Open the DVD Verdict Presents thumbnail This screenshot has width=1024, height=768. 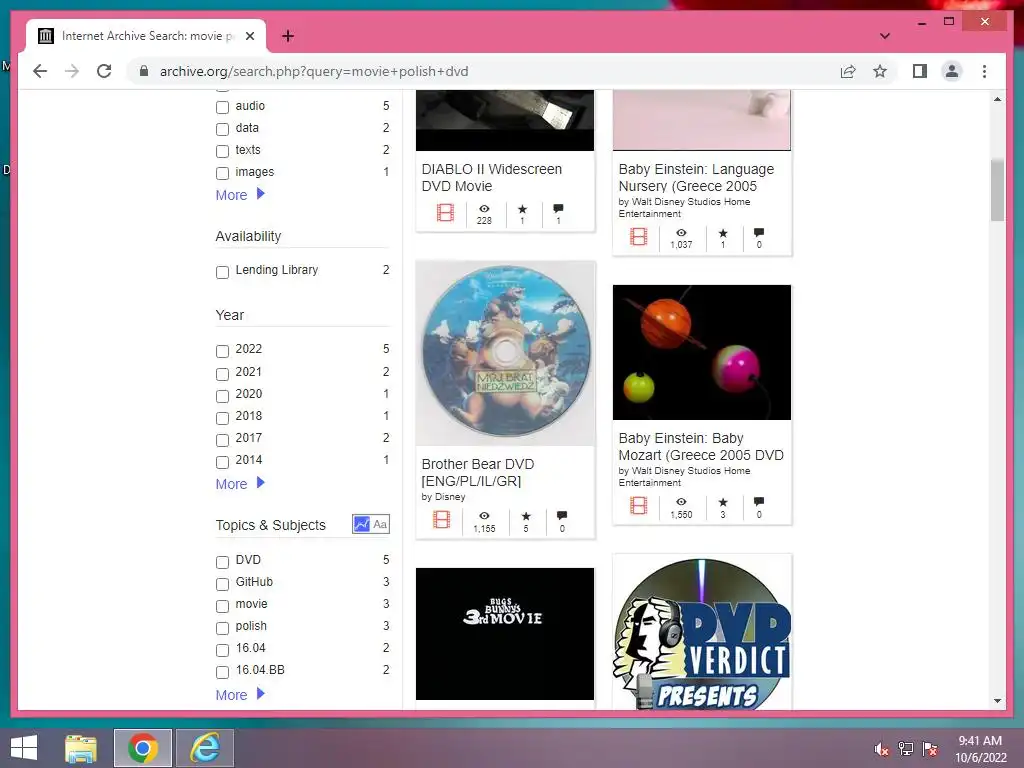[702, 632]
